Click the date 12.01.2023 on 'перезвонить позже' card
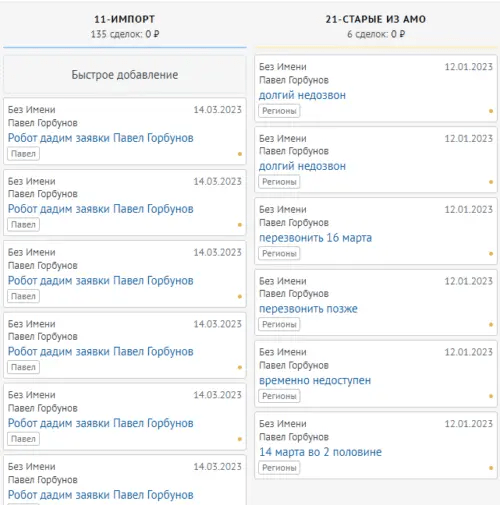Viewport: 500px width, 505px height. coord(468,281)
